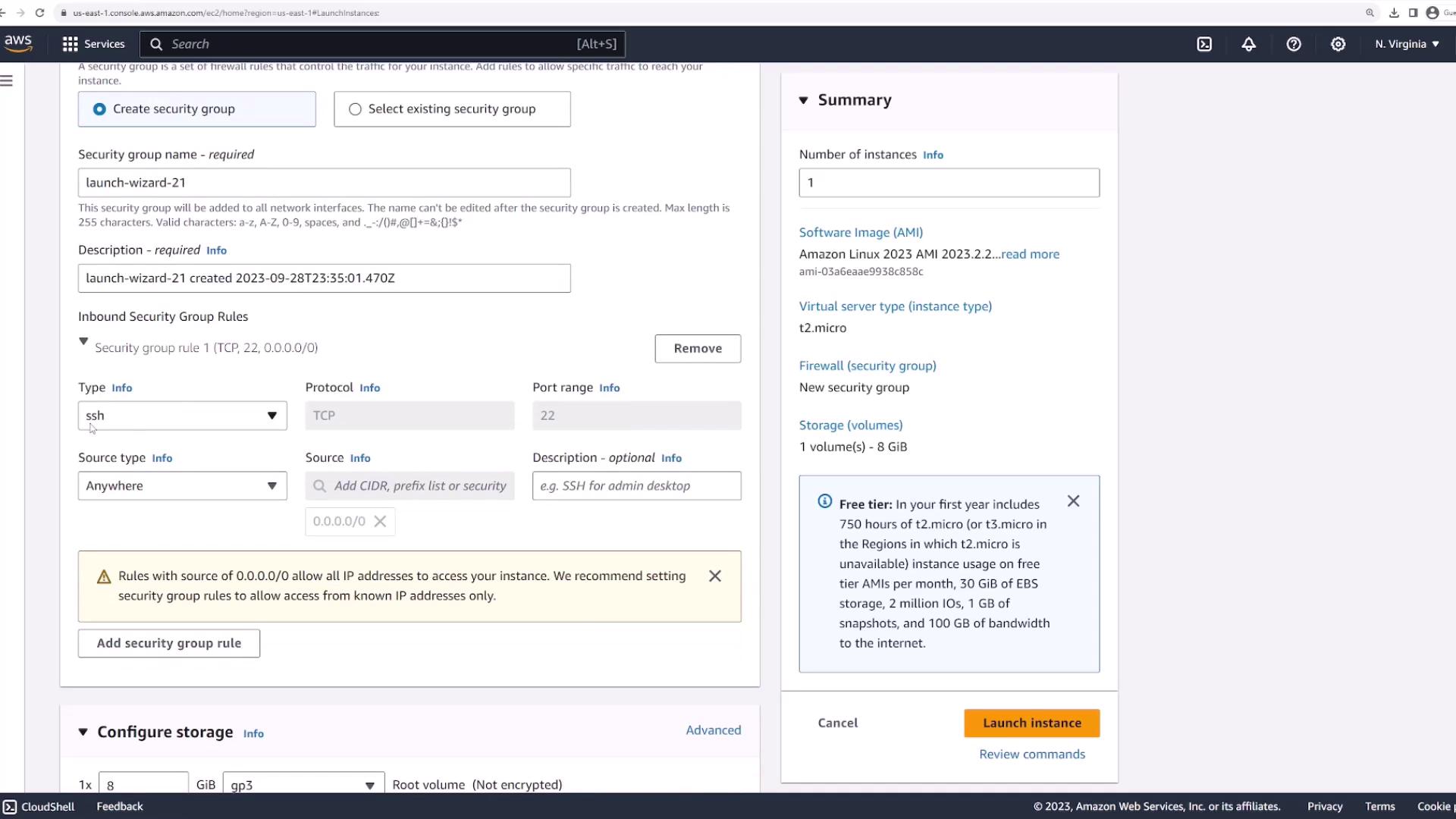Close the Free tier info box
Viewport: 1456px width, 819px height.
click(1073, 501)
